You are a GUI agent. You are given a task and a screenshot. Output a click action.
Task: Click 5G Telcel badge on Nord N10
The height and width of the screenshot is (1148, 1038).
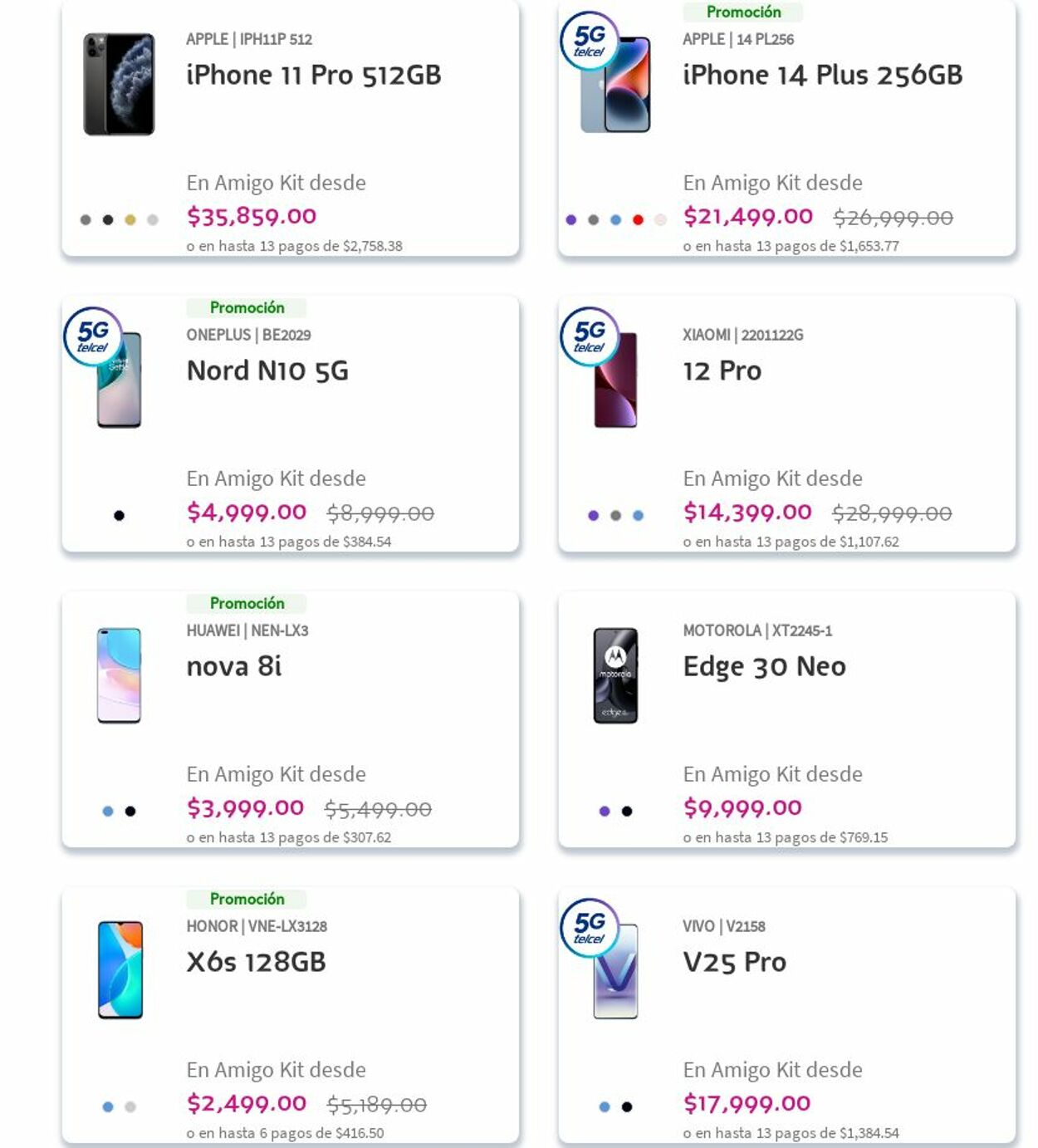93,336
